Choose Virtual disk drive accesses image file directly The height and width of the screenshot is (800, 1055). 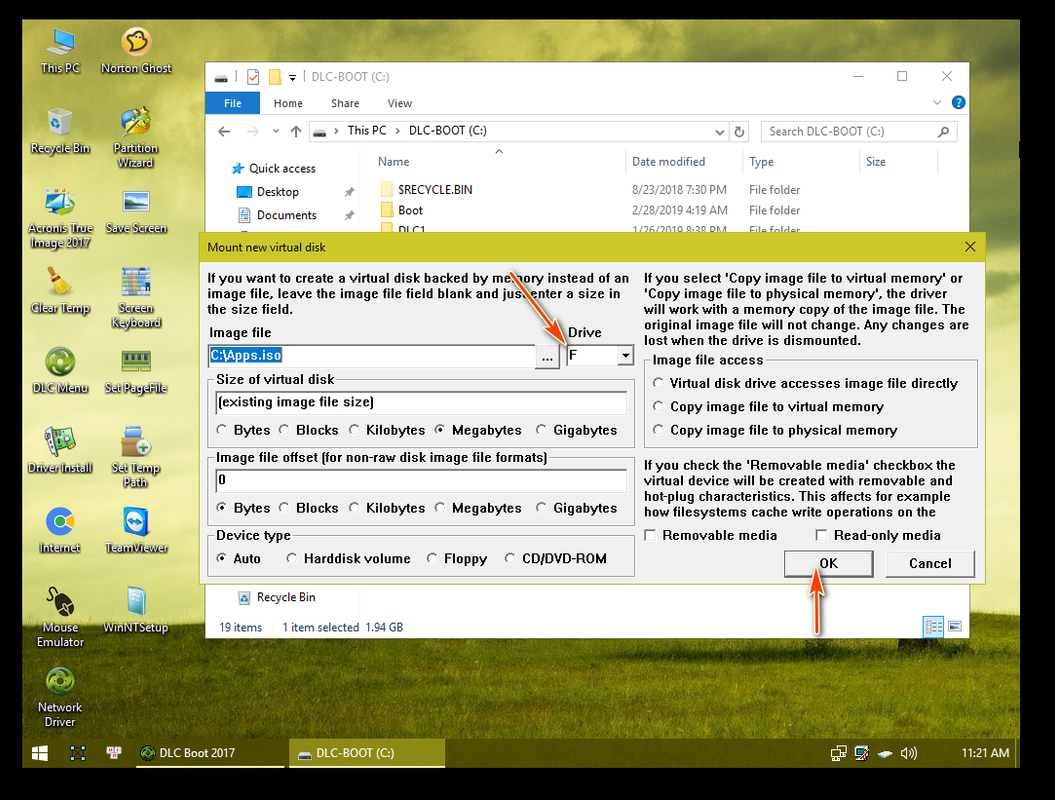pyautogui.click(x=805, y=383)
